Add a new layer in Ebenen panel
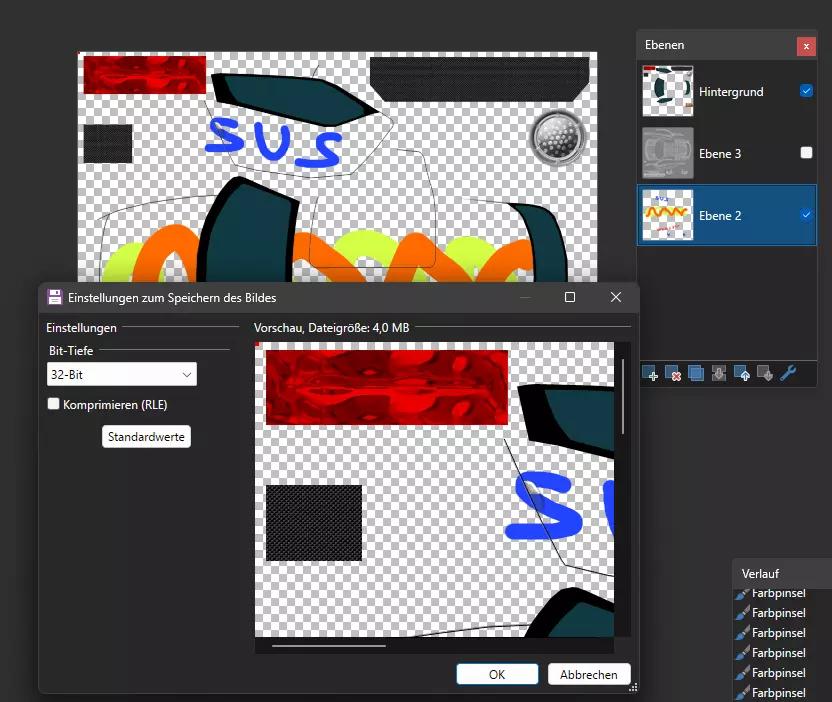Viewport: 832px width, 702px height. [651, 374]
